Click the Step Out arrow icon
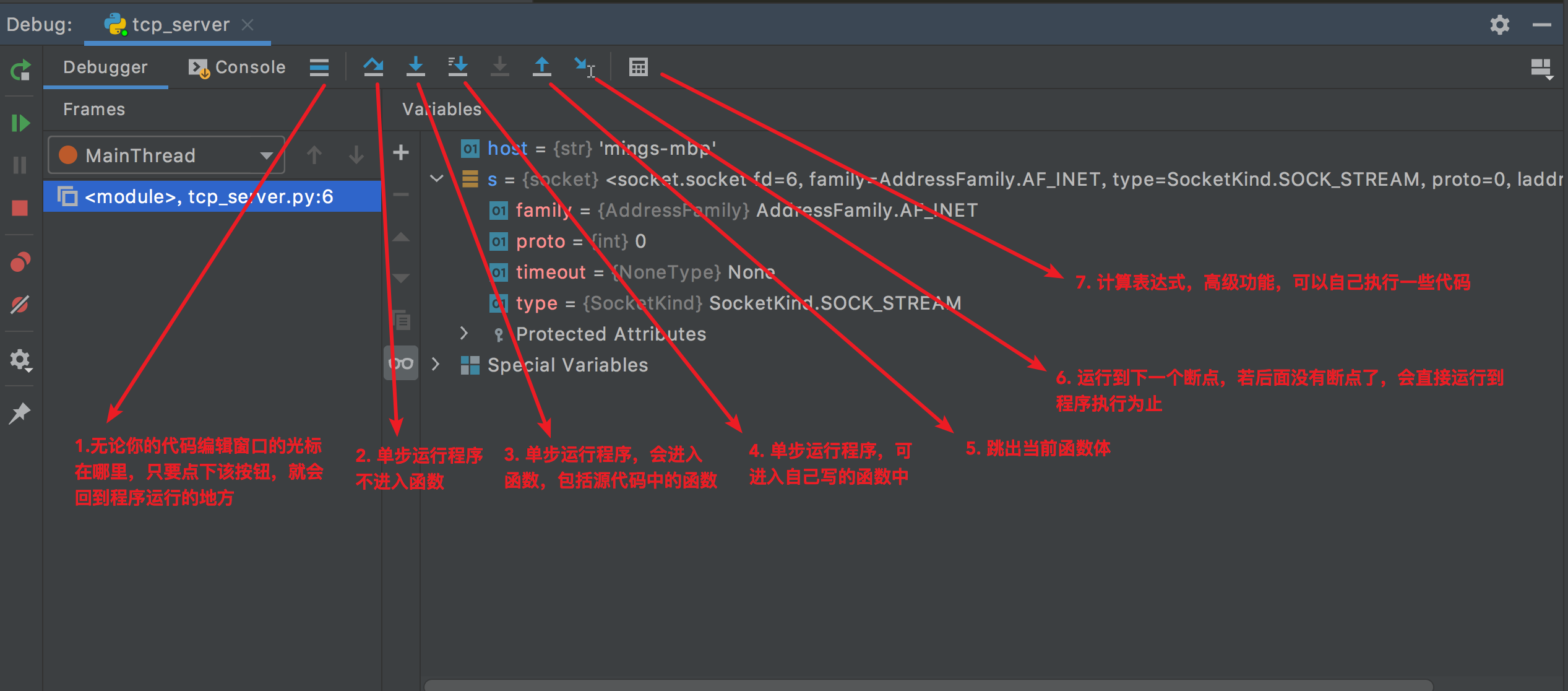Viewport: 1568px width, 691px height. (541, 67)
